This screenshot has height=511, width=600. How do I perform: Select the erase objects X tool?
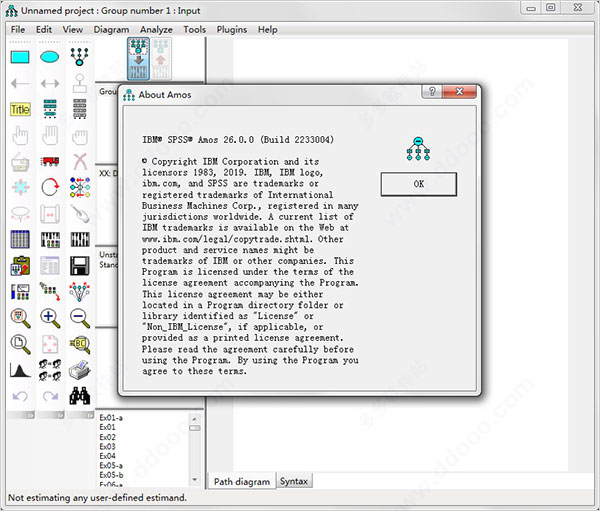click(80, 162)
